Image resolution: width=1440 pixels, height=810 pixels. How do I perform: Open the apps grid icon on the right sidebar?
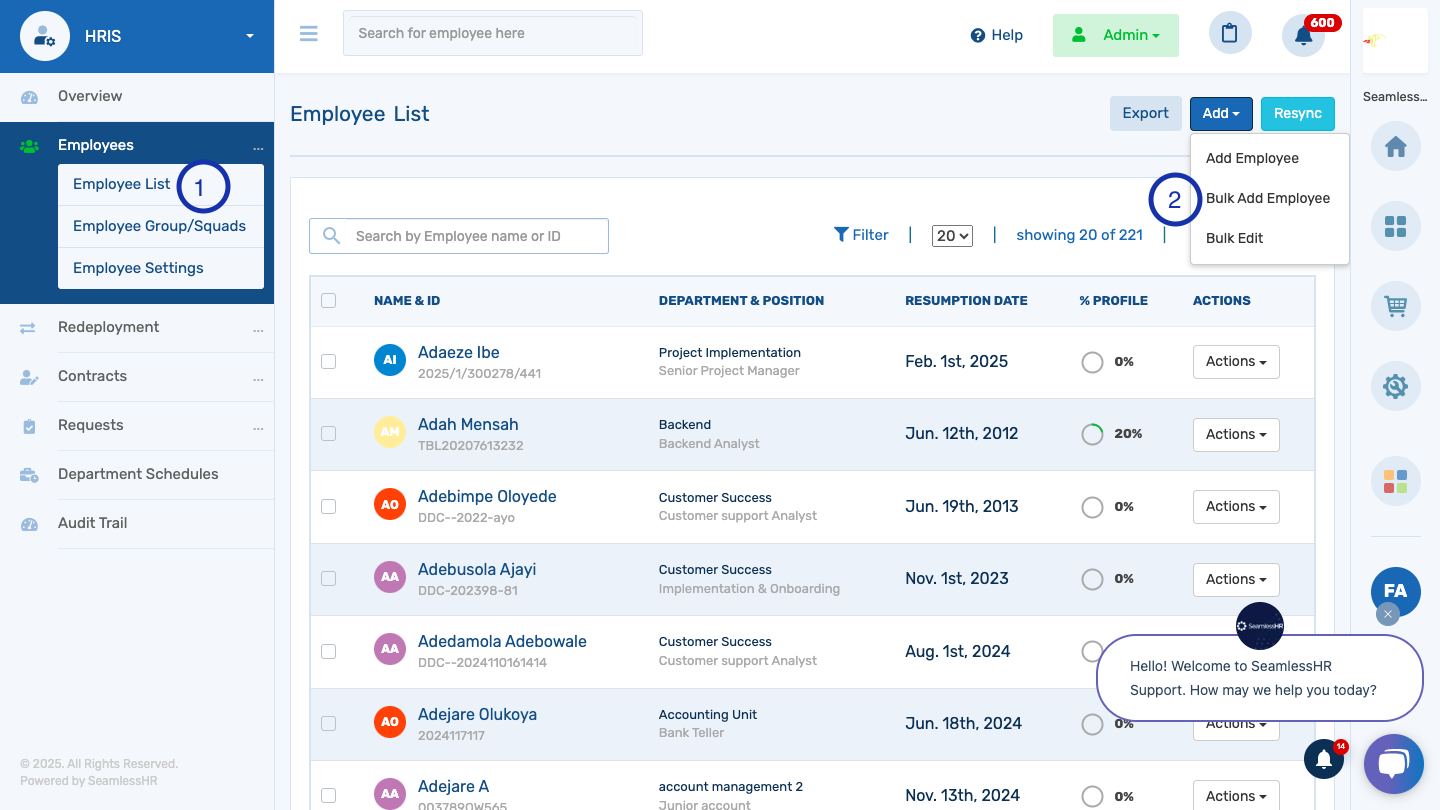coord(1394,226)
